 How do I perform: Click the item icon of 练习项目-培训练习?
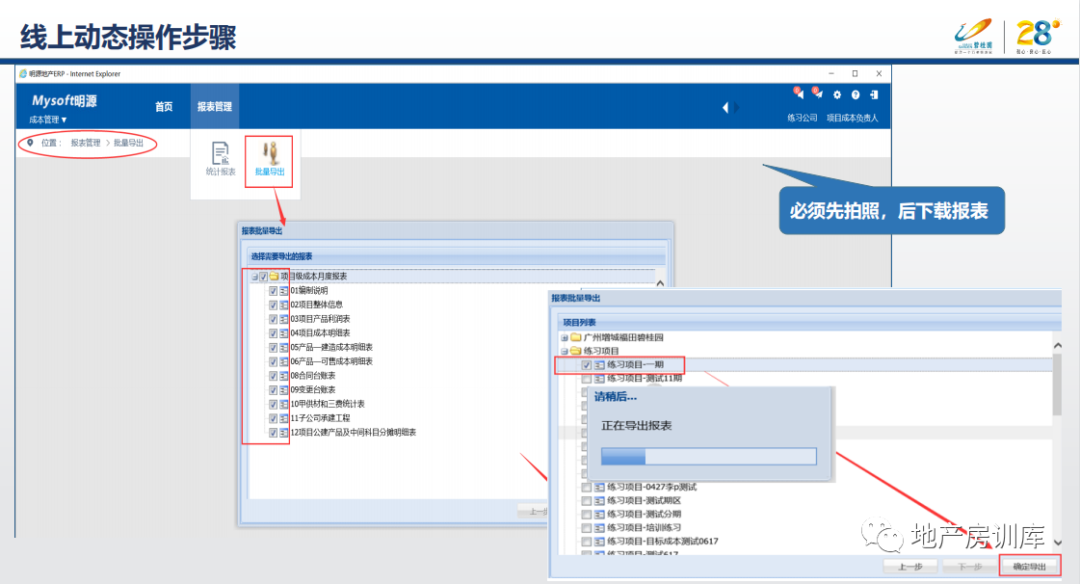pyautogui.click(x=599, y=528)
